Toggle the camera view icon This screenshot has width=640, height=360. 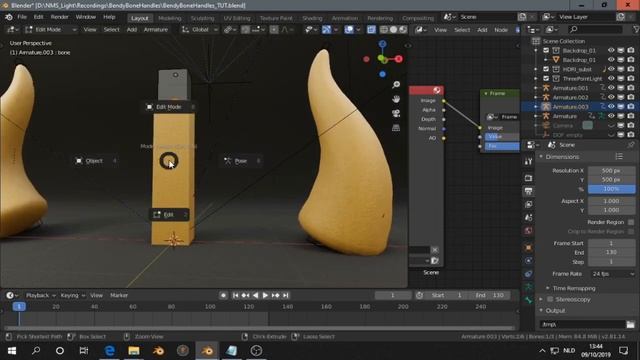pyautogui.click(x=396, y=113)
